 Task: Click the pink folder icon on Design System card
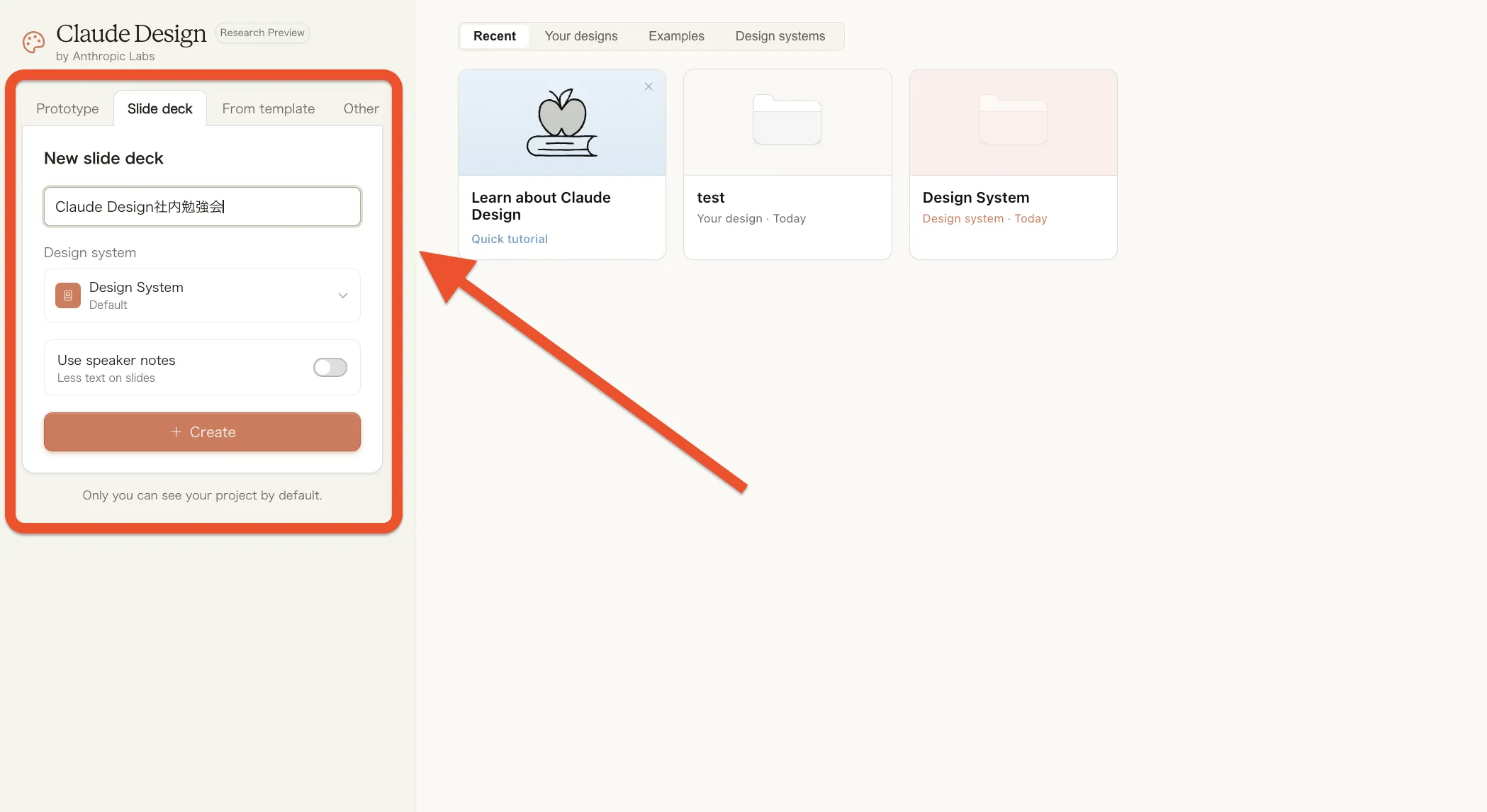coord(1013,120)
